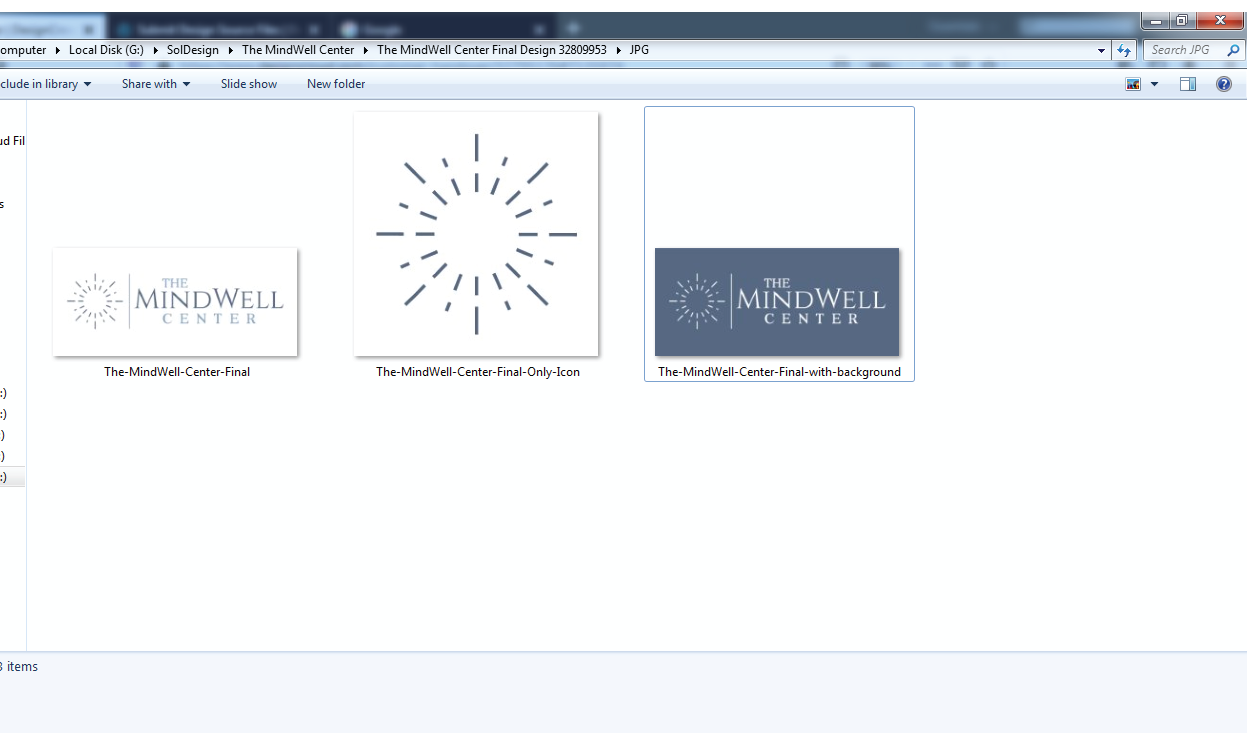This screenshot has height=733, width=1251.
Task: Click file name The-MindWell-Center-Final-Only-Icon
Action: [478, 372]
